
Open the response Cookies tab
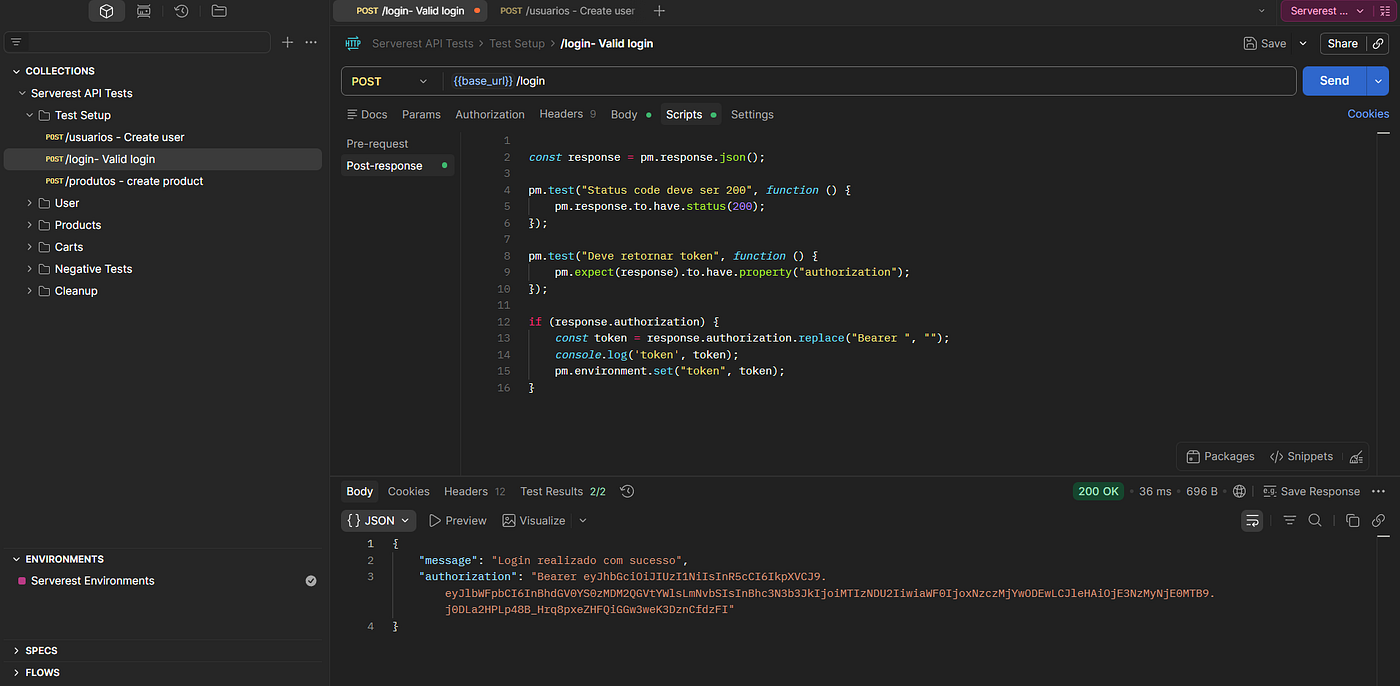408,491
